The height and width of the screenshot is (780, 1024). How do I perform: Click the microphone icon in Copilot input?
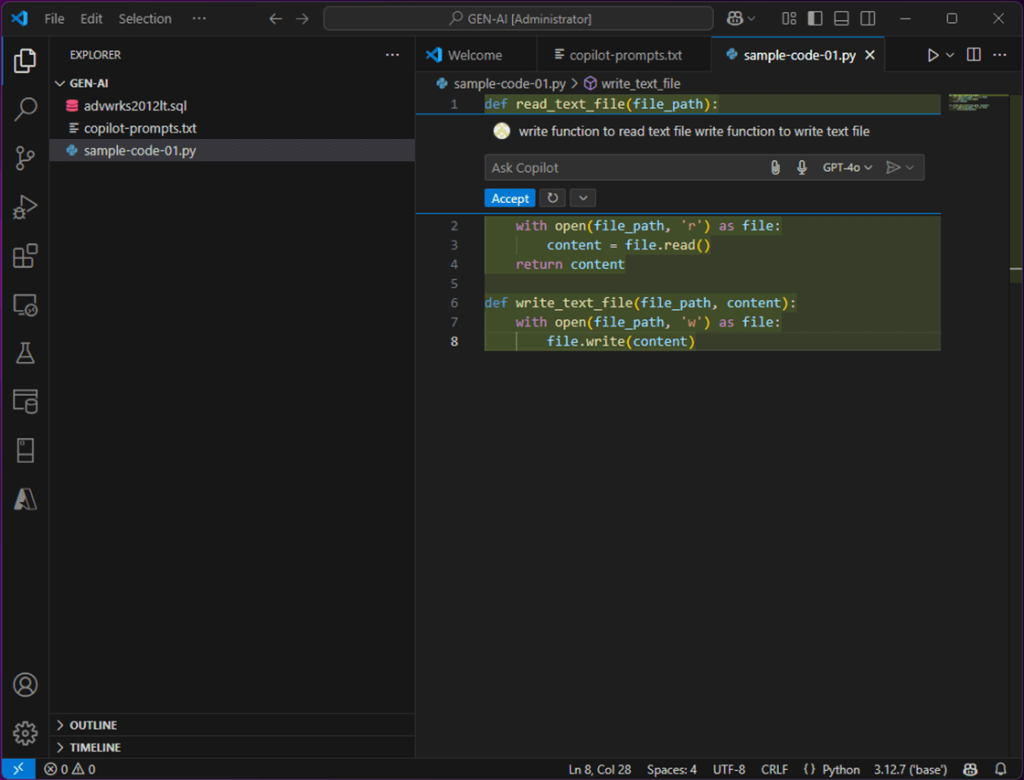pyautogui.click(x=801, y=167)
